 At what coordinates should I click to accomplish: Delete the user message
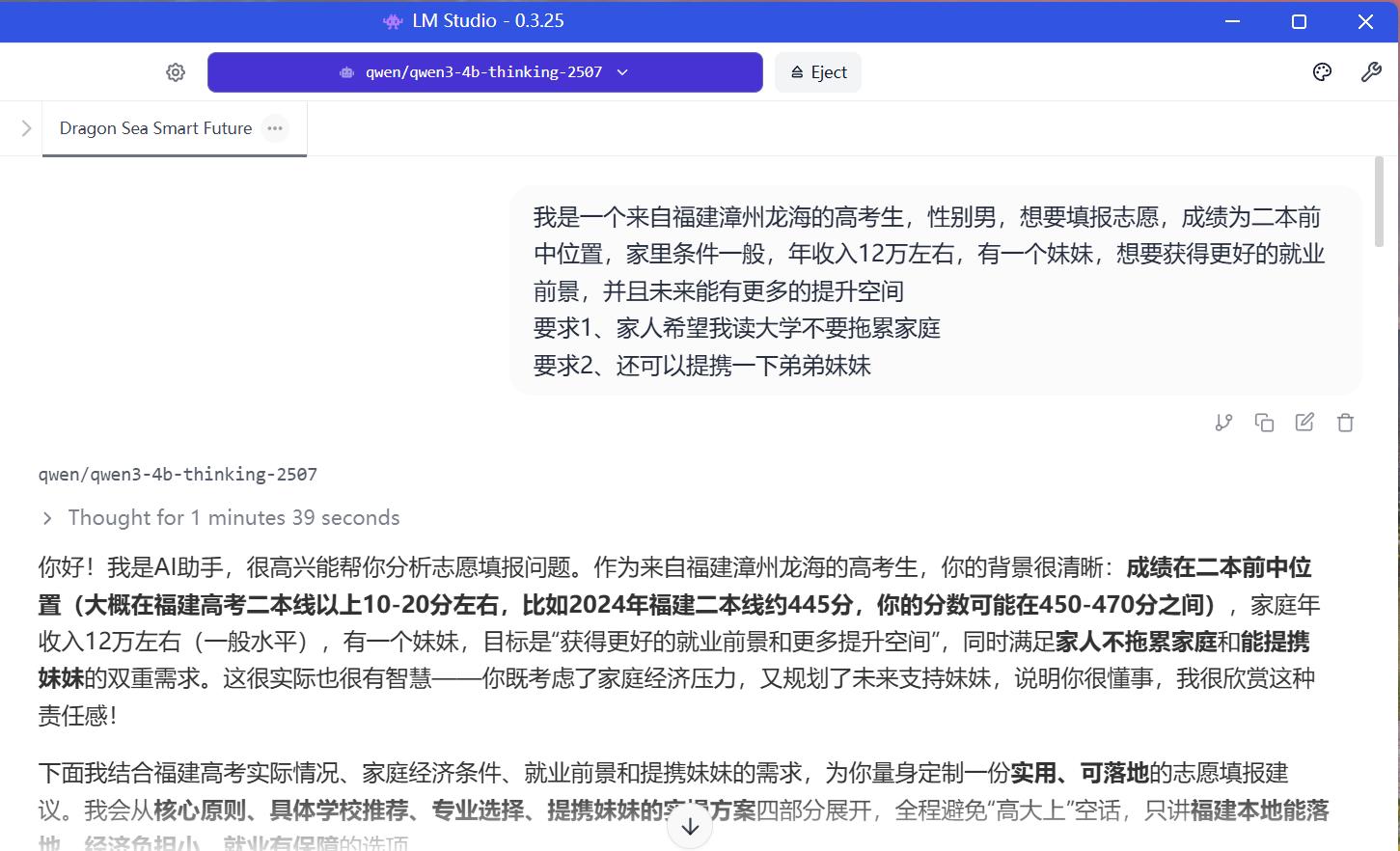pos(1345,422)
